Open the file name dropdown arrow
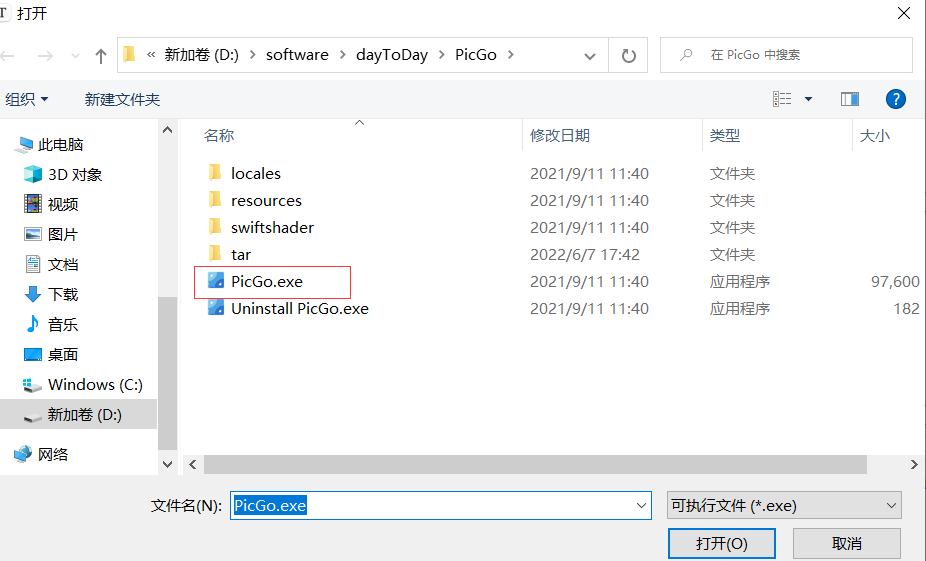Screen dimensions: 926x561 (x=641, y=505)
